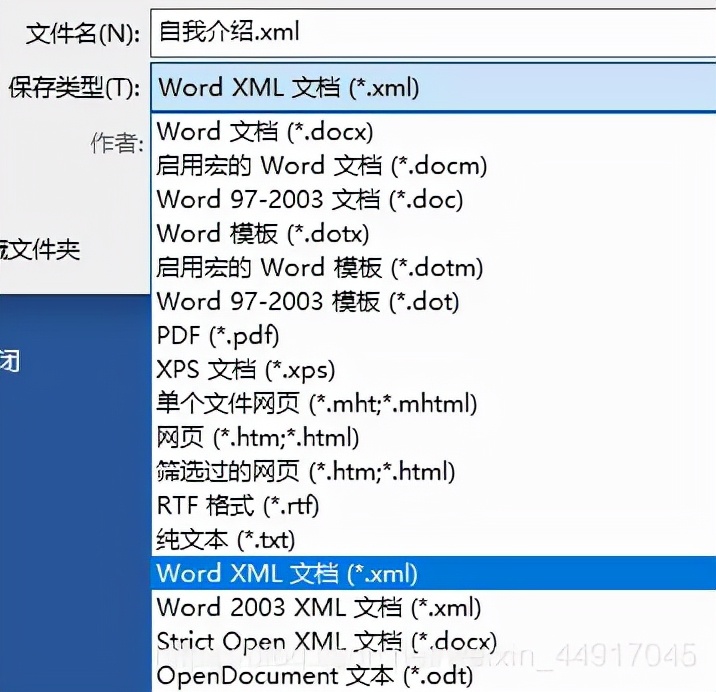This screenshot has height=692, width=716.
Task: Select Word 文档 (*.docx) format
Action: [x=434, y=132]
